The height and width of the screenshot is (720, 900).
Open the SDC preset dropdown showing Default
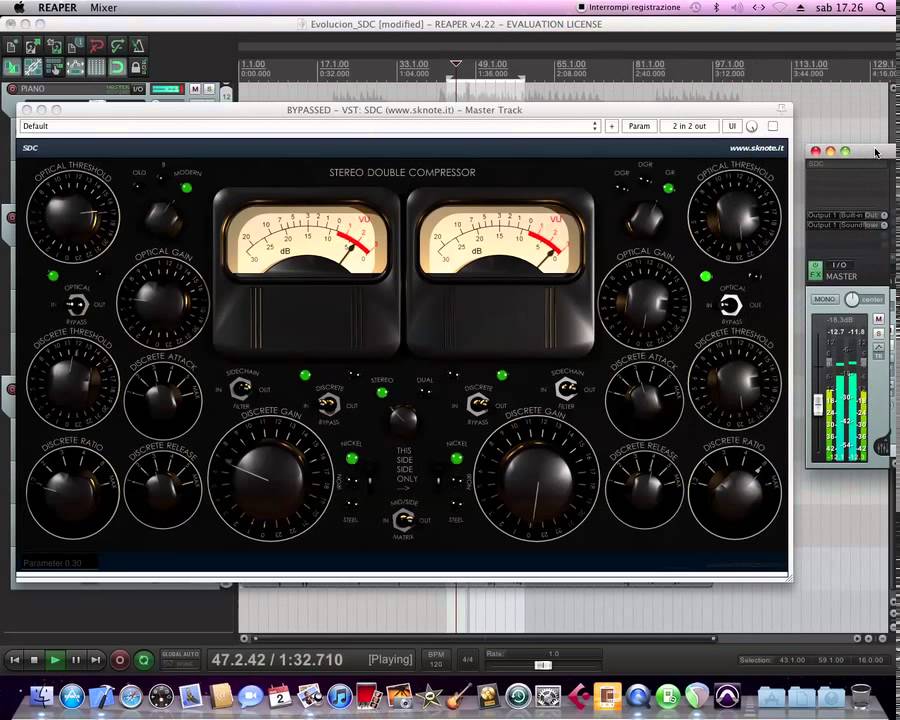310,126
